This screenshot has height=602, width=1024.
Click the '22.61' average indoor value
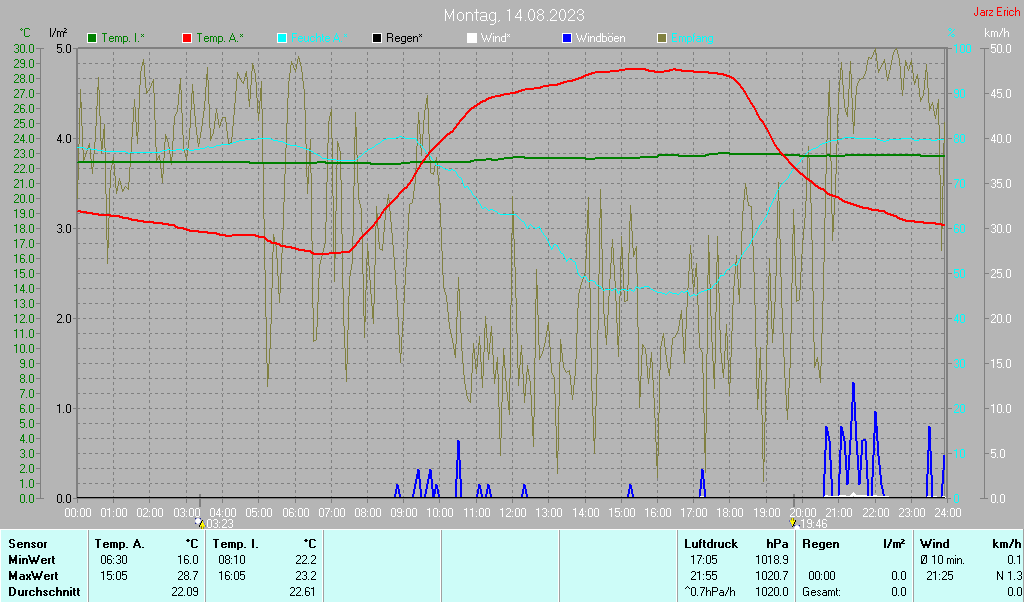302,592
